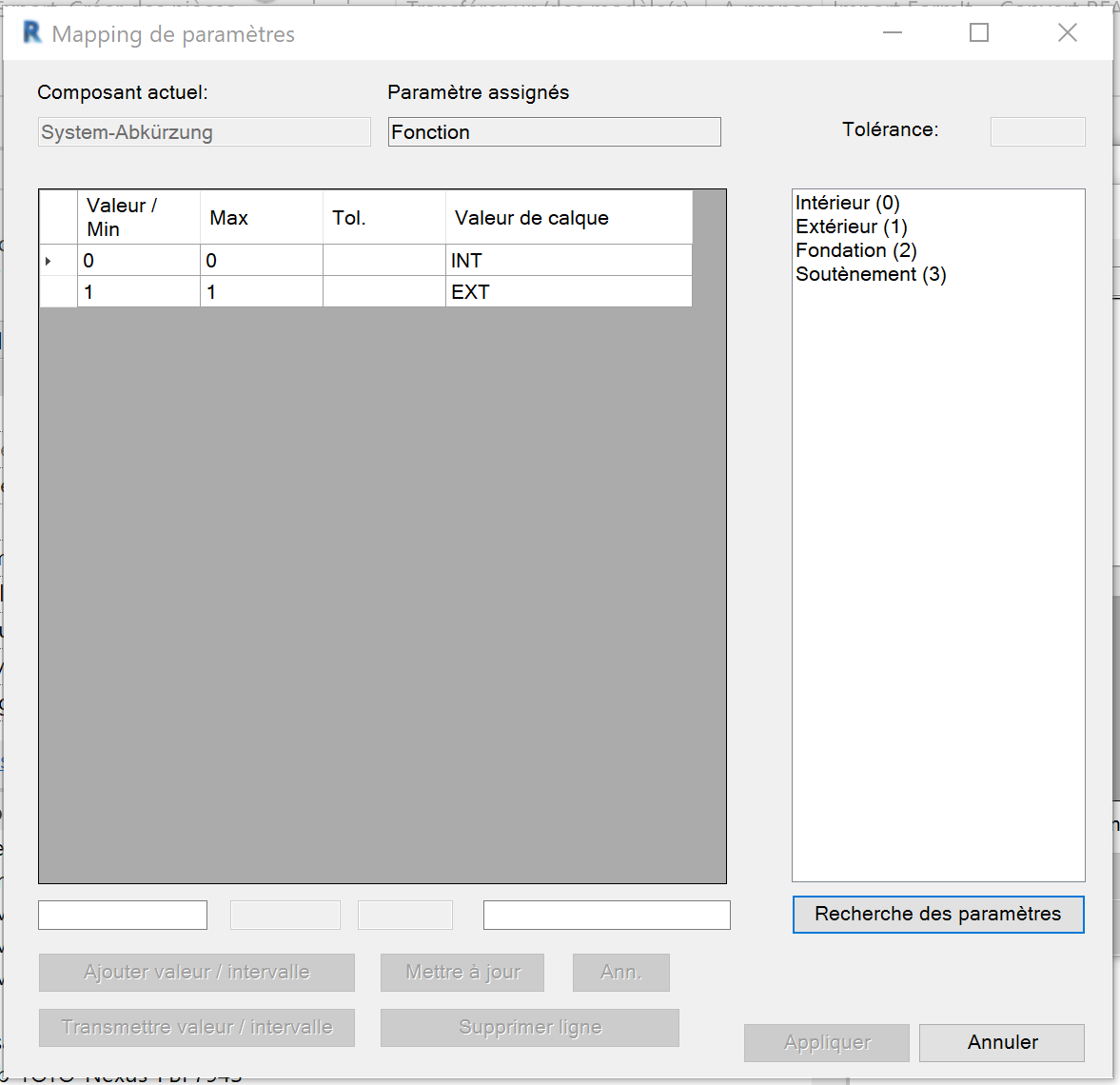Close the Mapping de paramètres dialog

pos(1067,33)
